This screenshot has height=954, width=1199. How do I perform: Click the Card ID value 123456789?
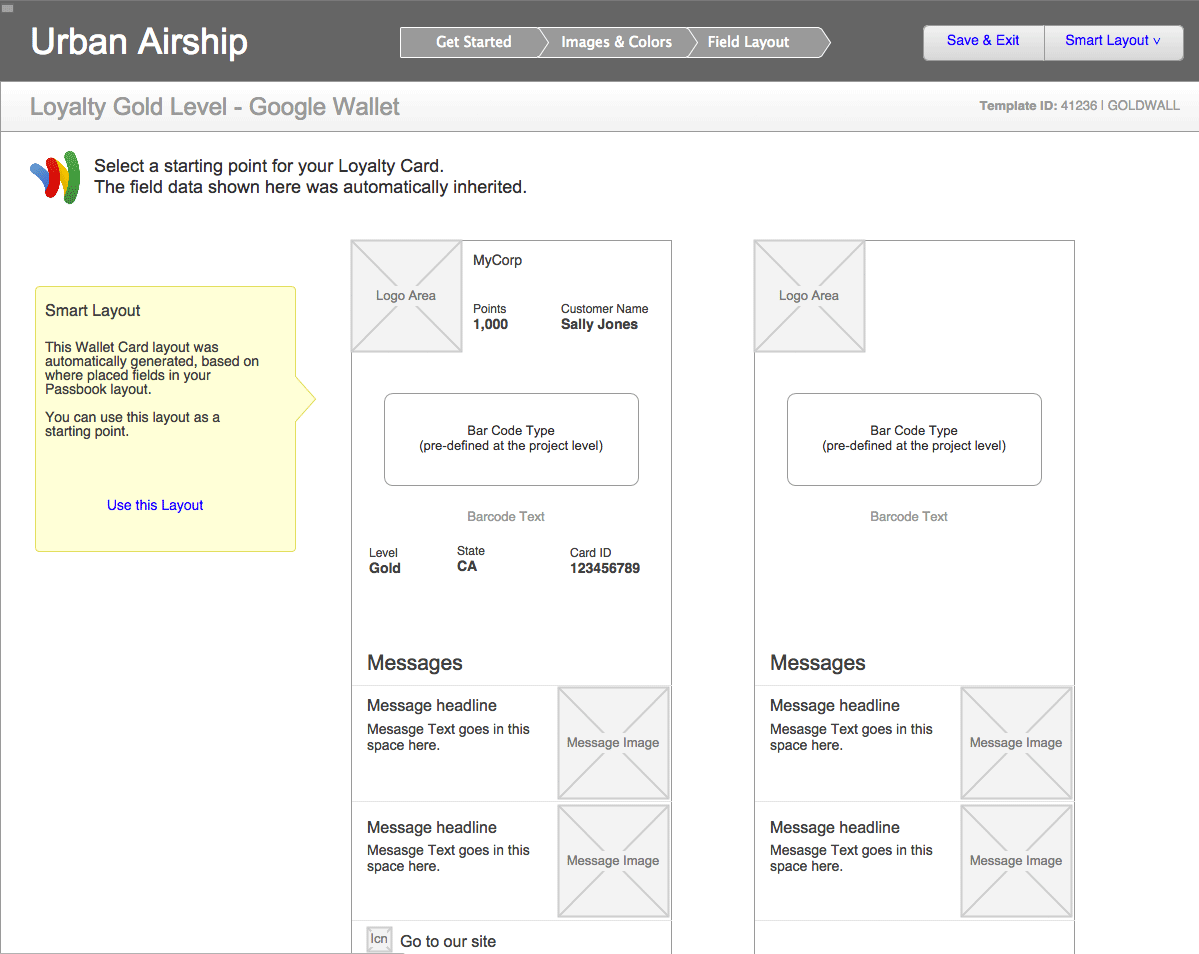pyautogui.click(x=605, y=568)
